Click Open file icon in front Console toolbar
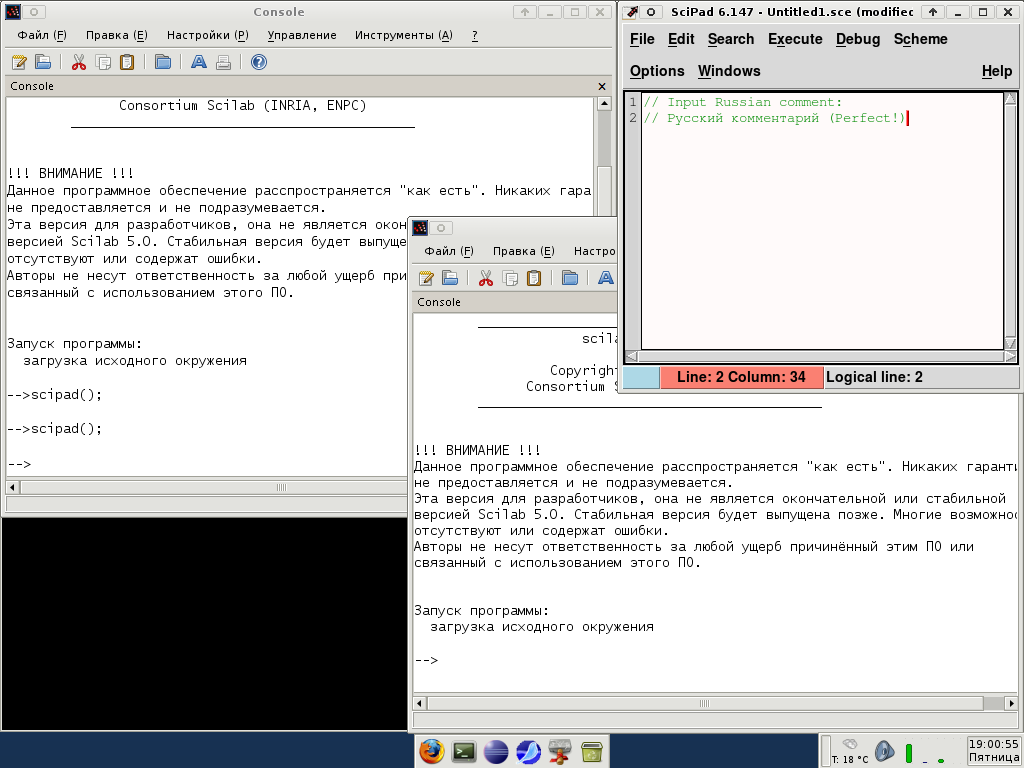Viewport: 1024px width, 768px height. (450, 278)
